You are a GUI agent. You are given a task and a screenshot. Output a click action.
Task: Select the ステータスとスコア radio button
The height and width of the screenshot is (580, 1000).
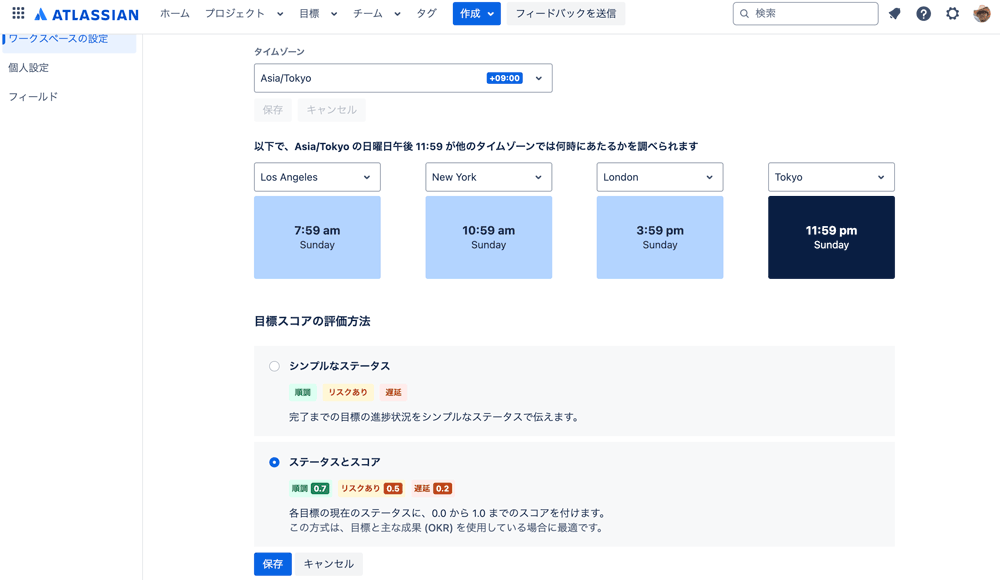[x=274, y=462]
